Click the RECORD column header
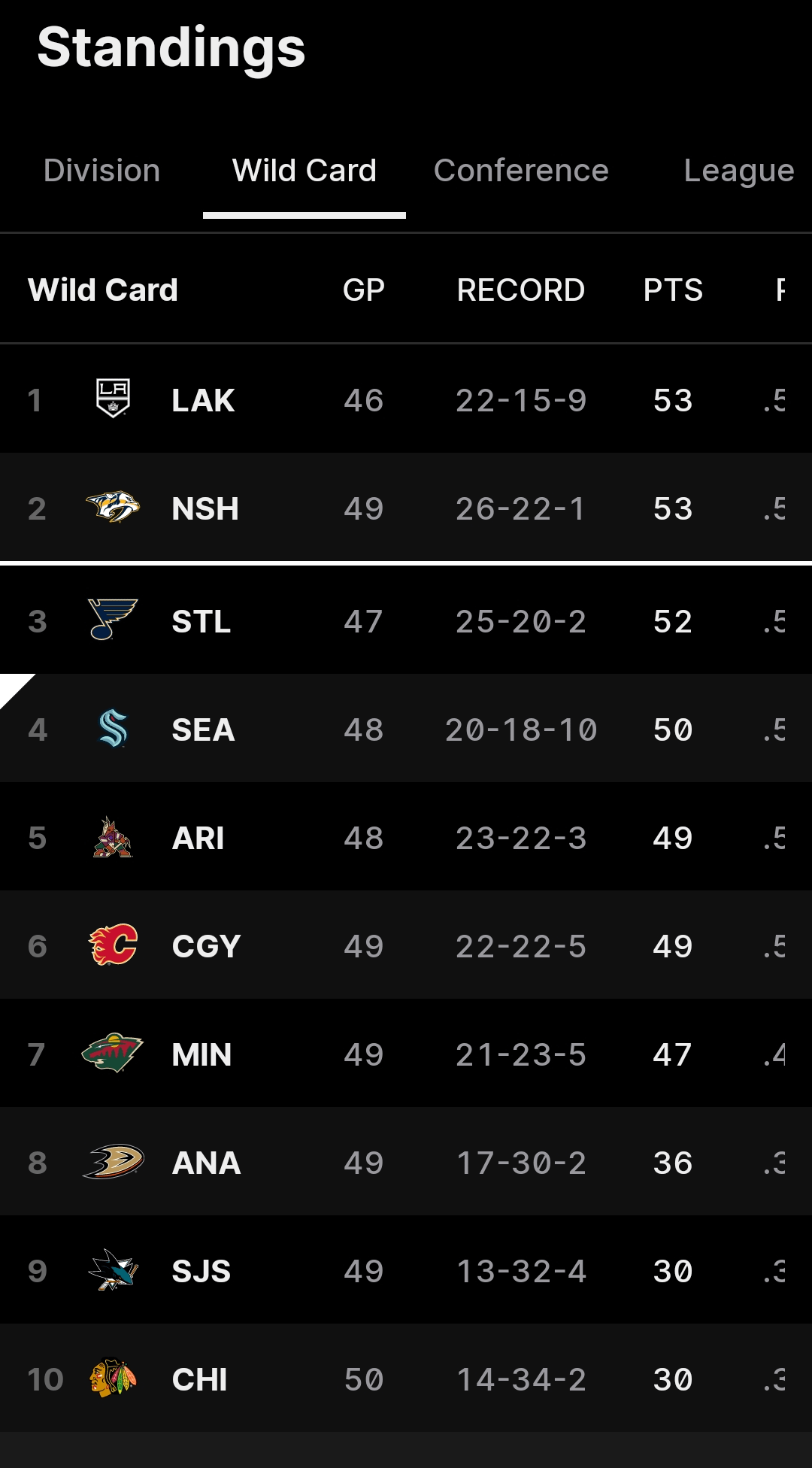Viewport: 812px width, 1468px height. [520, 290]
